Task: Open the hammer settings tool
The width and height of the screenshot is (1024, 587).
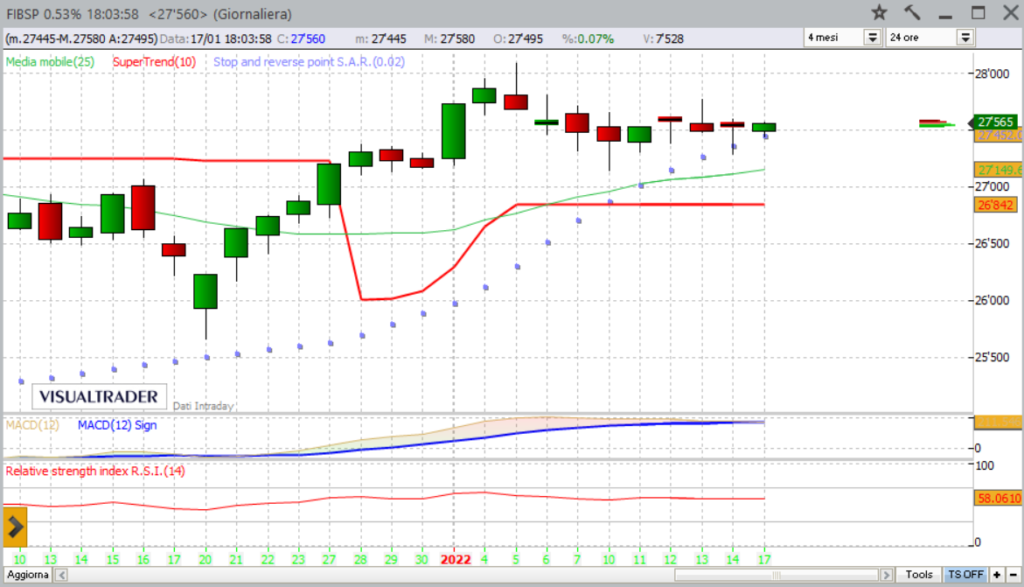Action: (x=911, y=12)
